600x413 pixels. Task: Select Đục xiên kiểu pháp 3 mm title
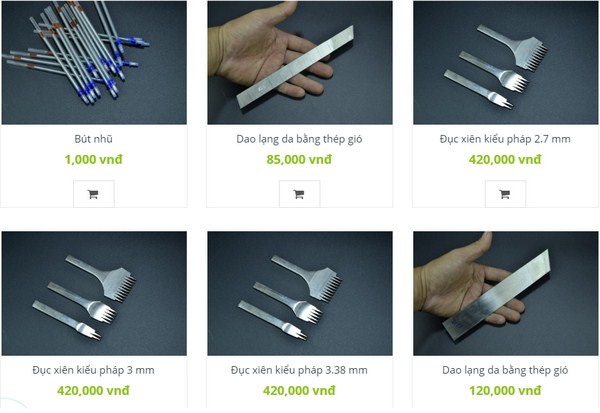[93, 371]
